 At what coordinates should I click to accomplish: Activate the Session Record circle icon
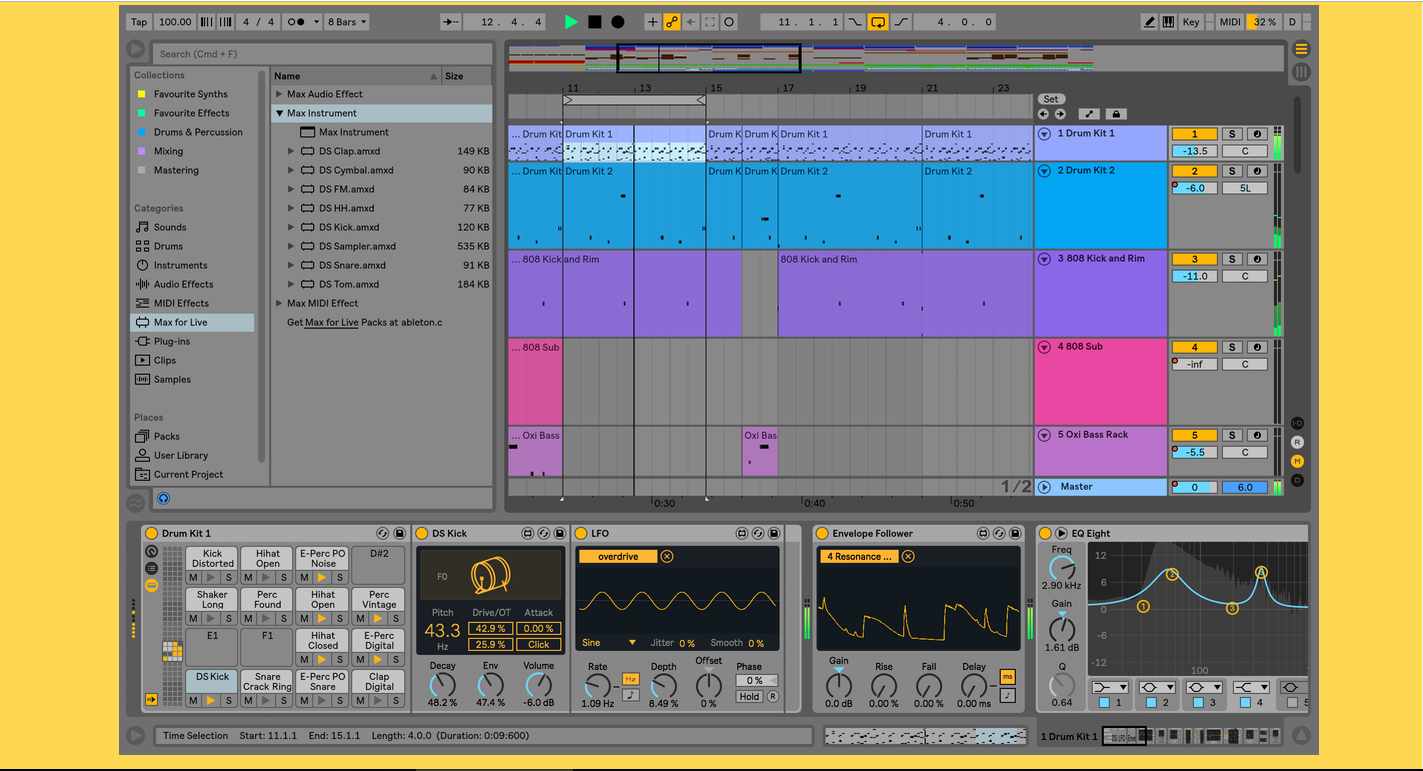729,22
